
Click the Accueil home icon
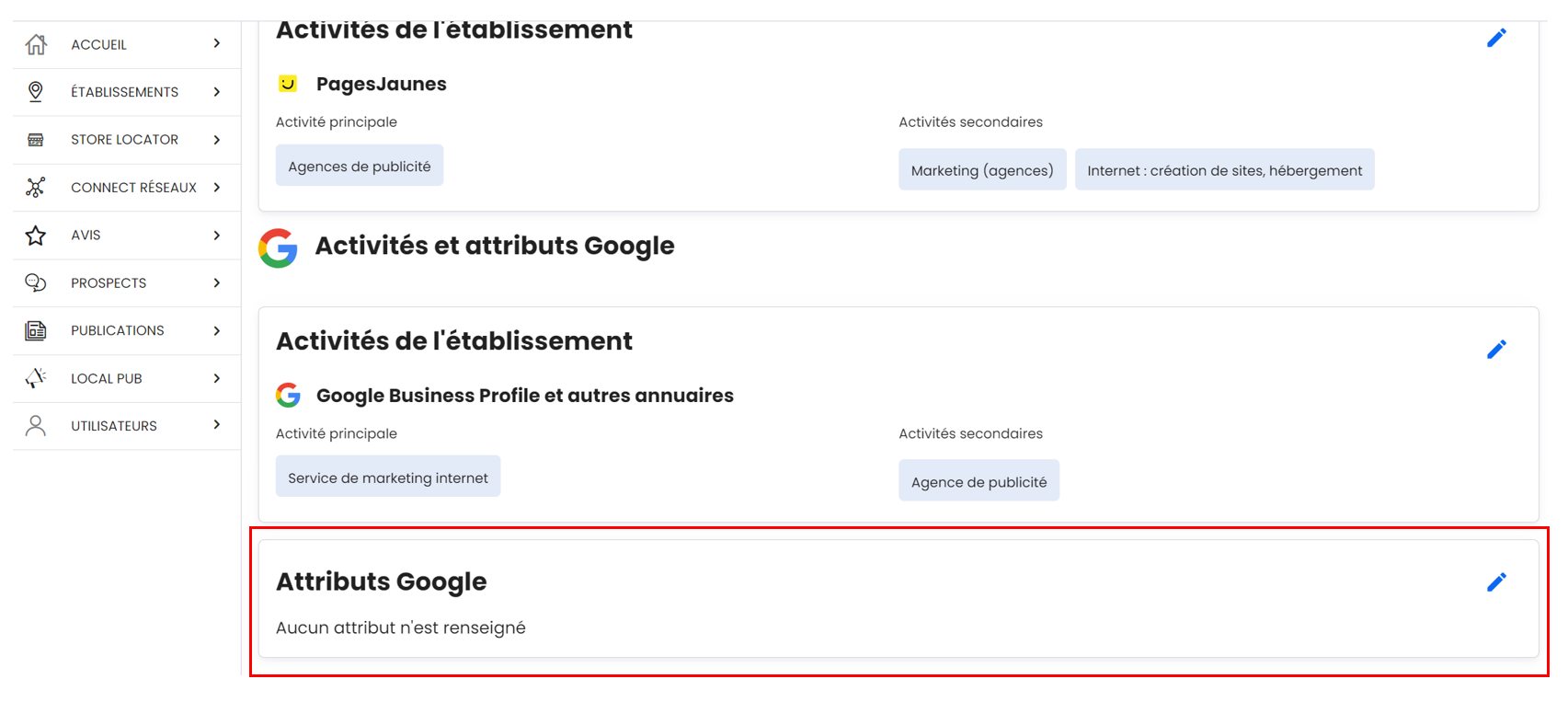pyautogui.click(x=36, y=44)
